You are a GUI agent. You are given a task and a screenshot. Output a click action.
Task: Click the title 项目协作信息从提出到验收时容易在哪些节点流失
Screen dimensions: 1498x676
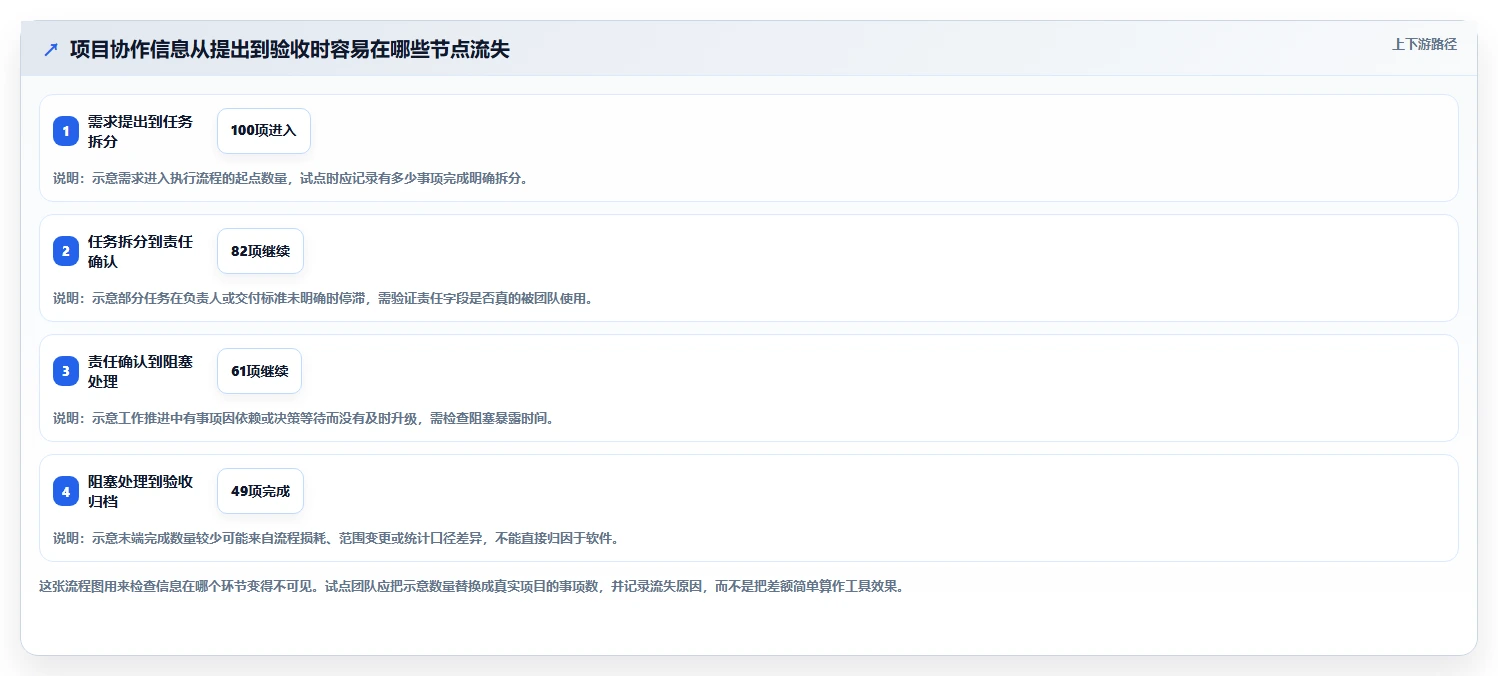point(290,49)
